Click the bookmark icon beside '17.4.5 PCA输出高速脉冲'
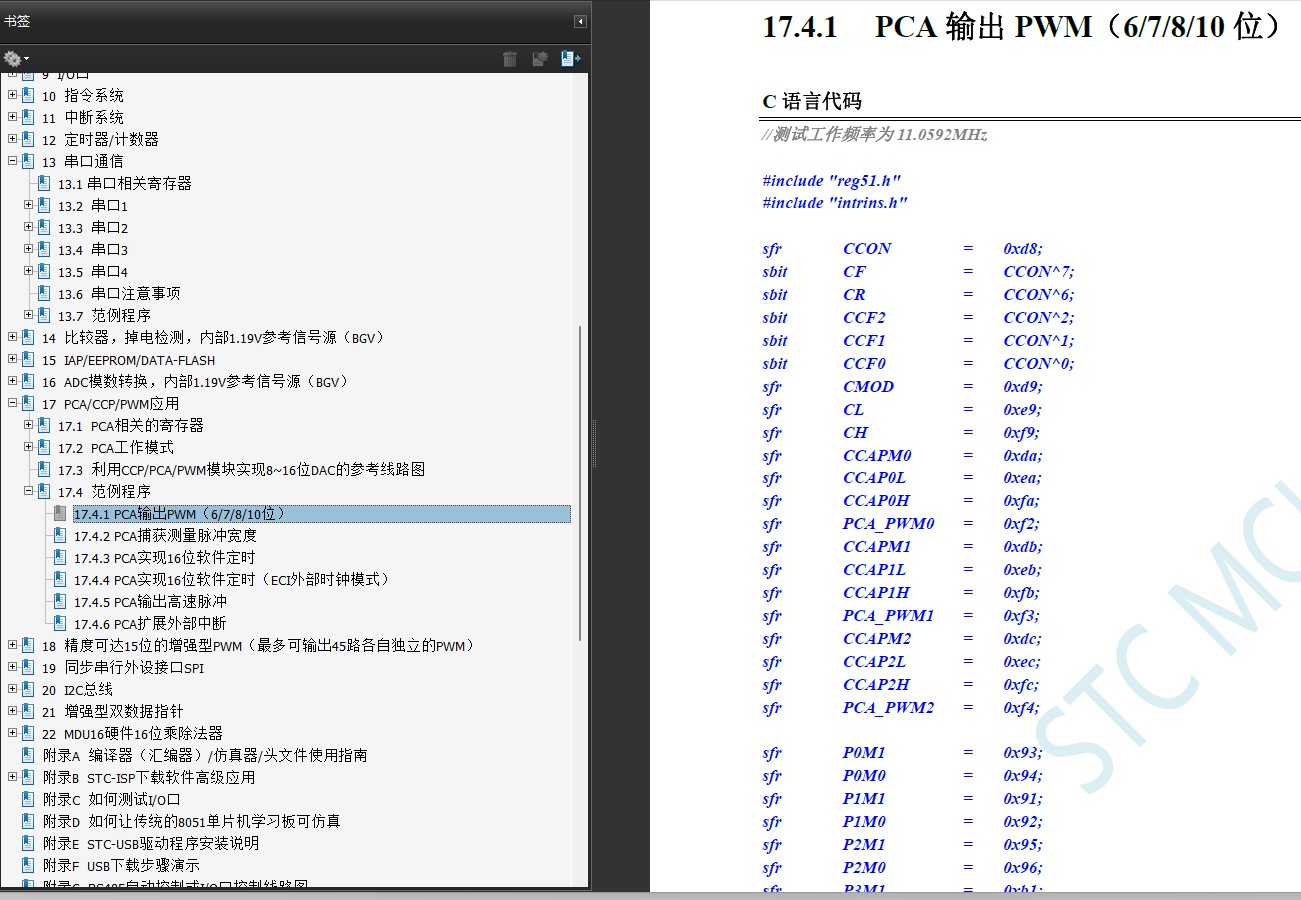Viewport: 1301px width, 900px height. click(x=60, y=601)
